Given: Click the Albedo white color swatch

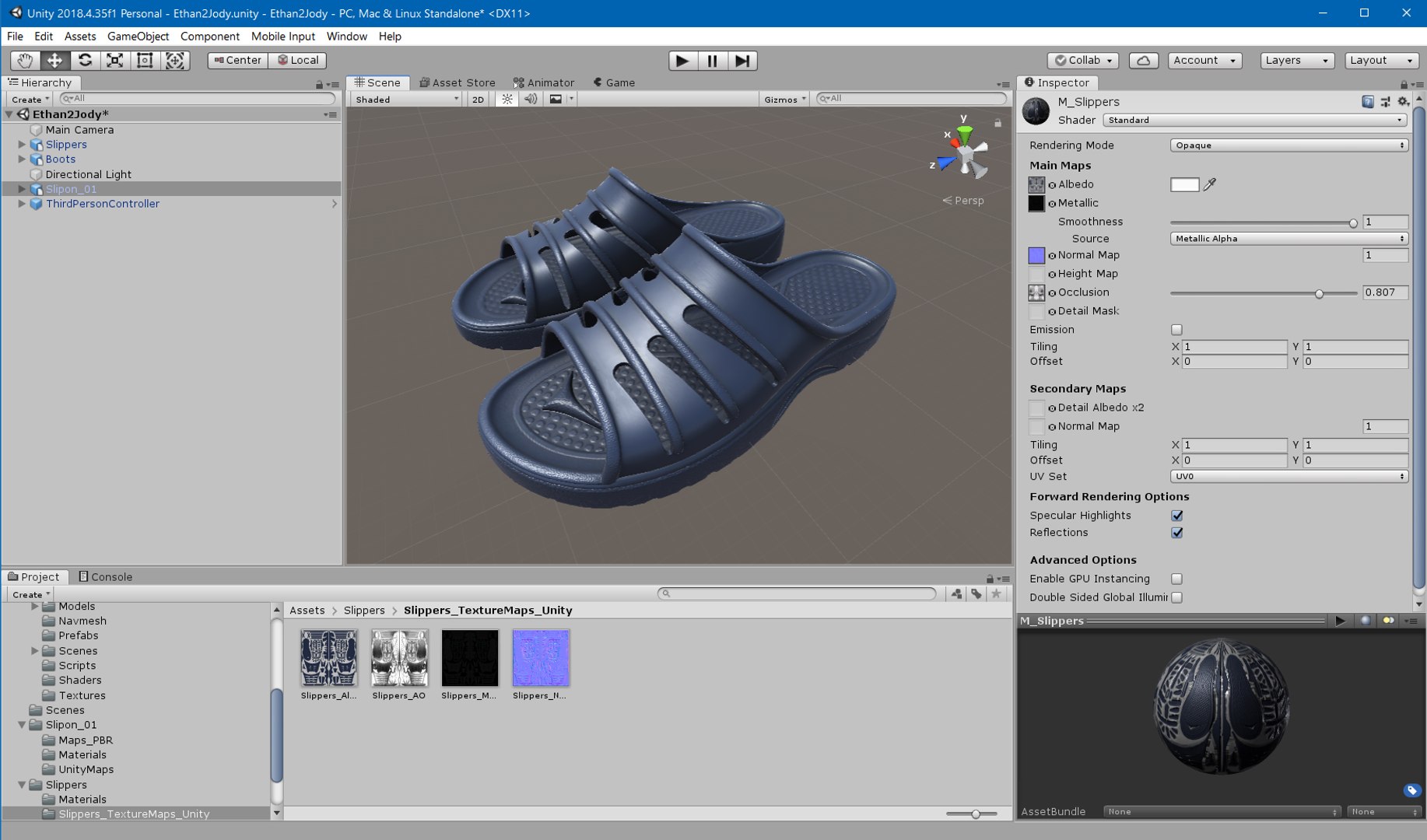Looking at the screenshot, I should coord(1184,184).
